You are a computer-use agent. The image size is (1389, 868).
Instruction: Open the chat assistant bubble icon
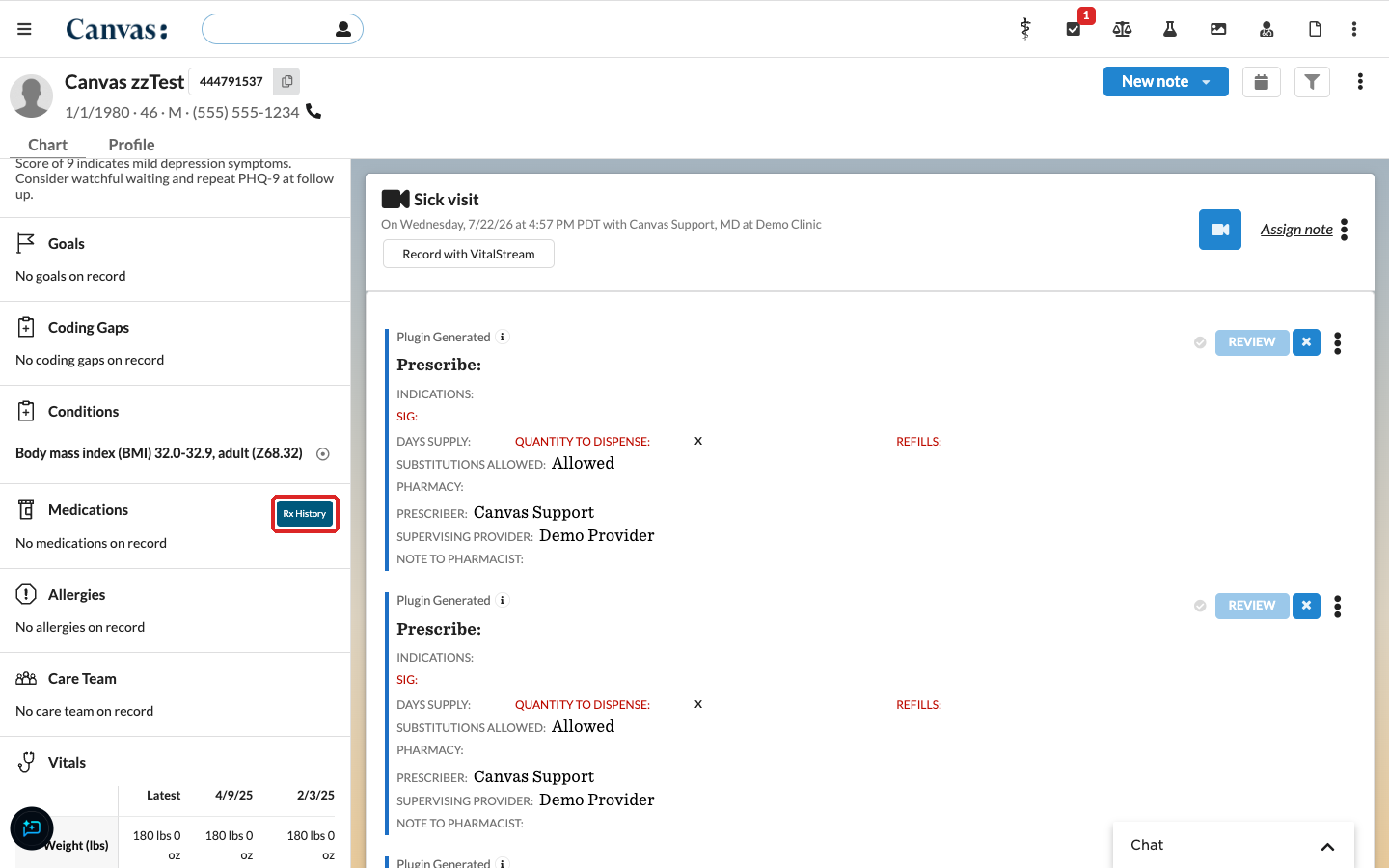coord(32,828)
